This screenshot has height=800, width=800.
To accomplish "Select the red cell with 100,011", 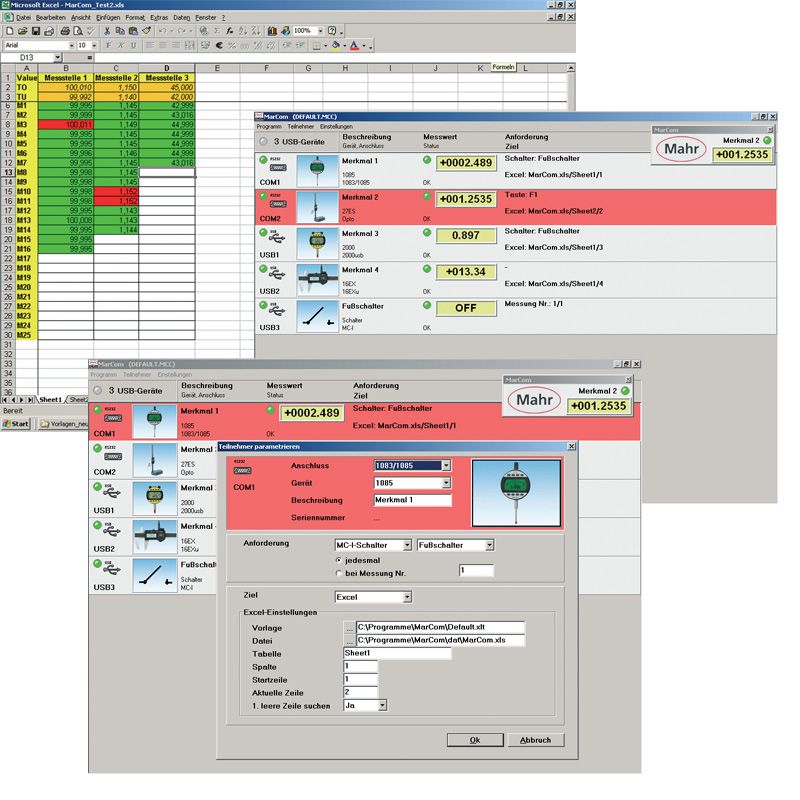I will pos(66,124).
